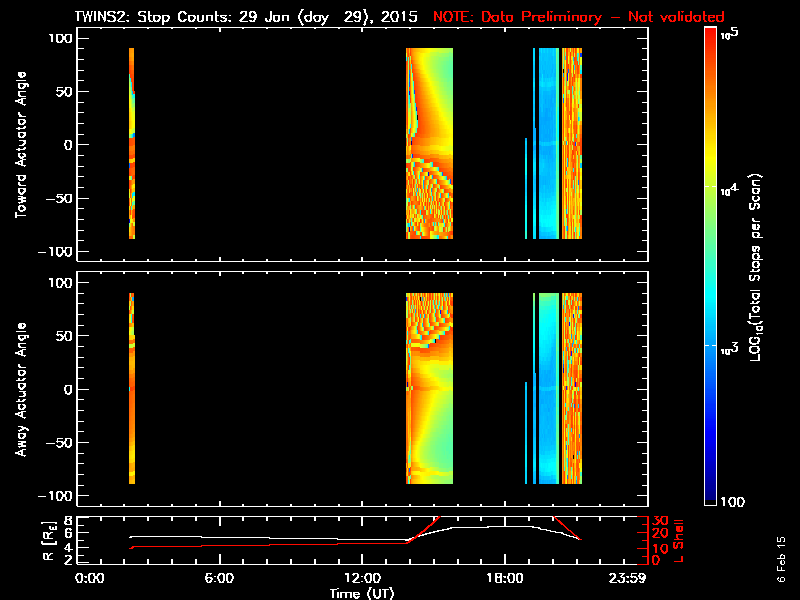Select the 0:00 time tick label
Viewport: 800px width, 600px height.
pos(90,579)
